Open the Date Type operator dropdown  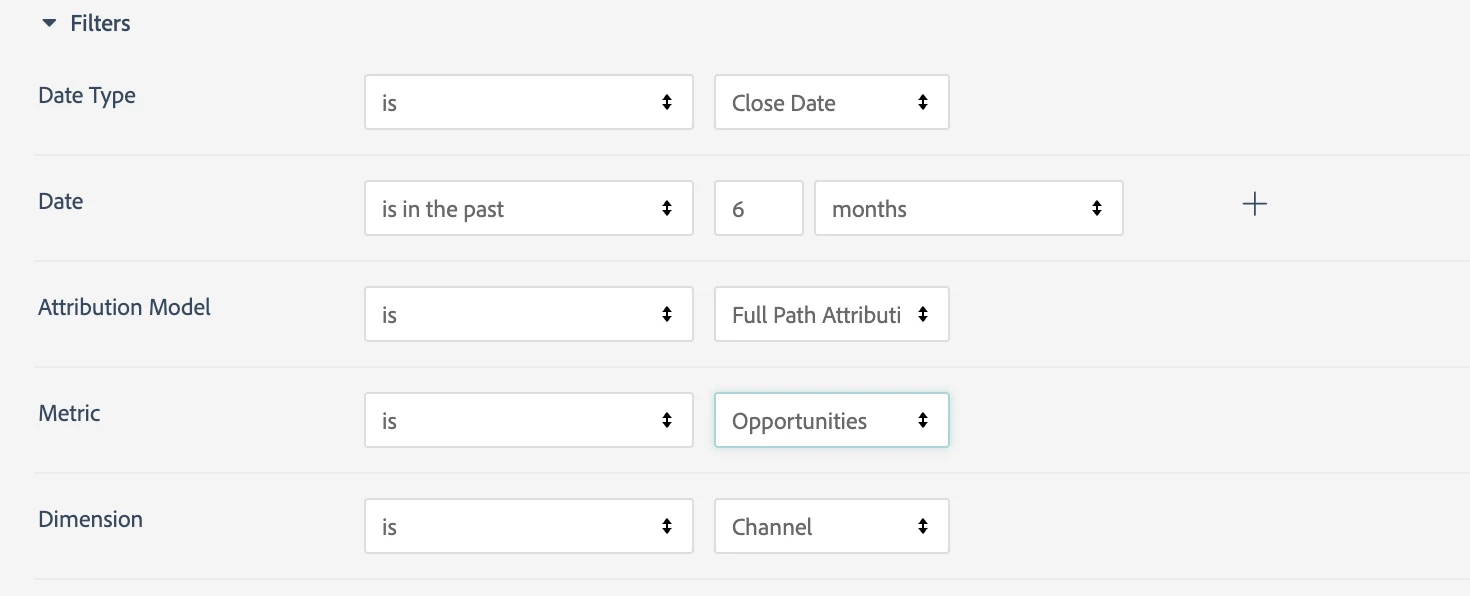tap(528, 102)
